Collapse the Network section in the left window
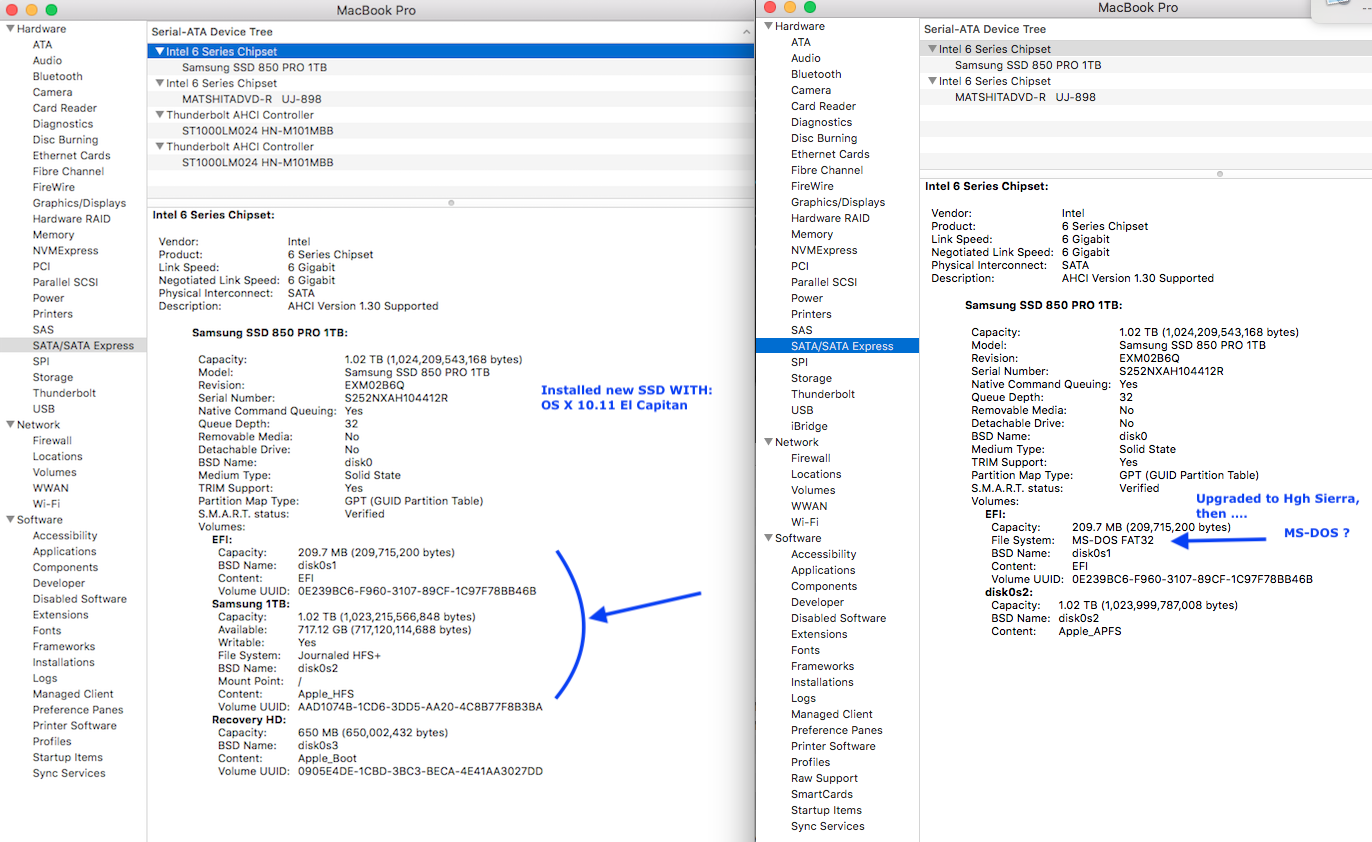The image size is (1372, 842). [x=9, y=425]
